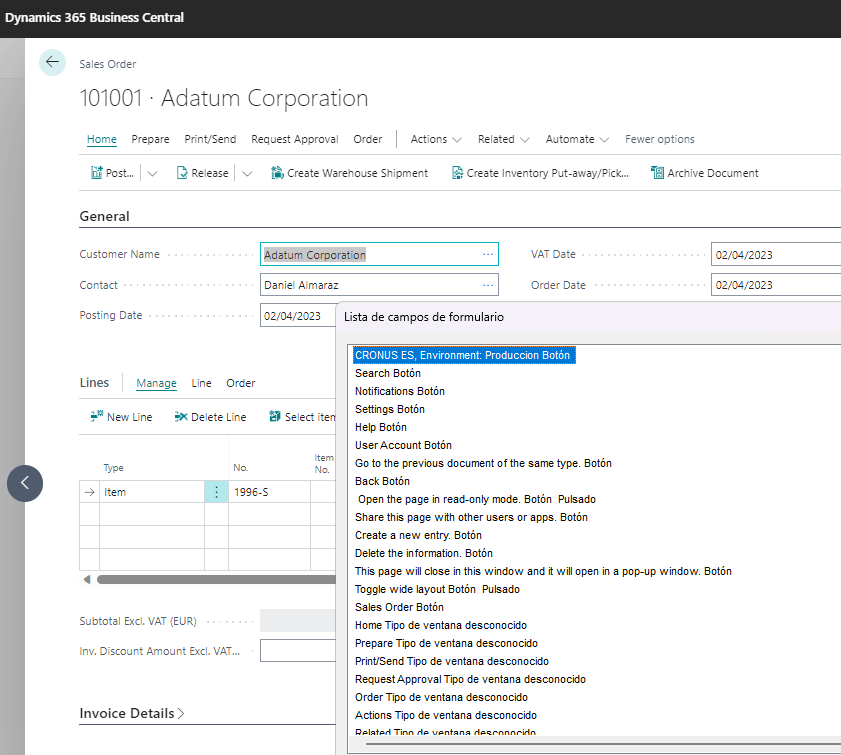This screenshot has width=841, height=755.
Task: Expand the left side panel chevron
Action: click(25, 484)
